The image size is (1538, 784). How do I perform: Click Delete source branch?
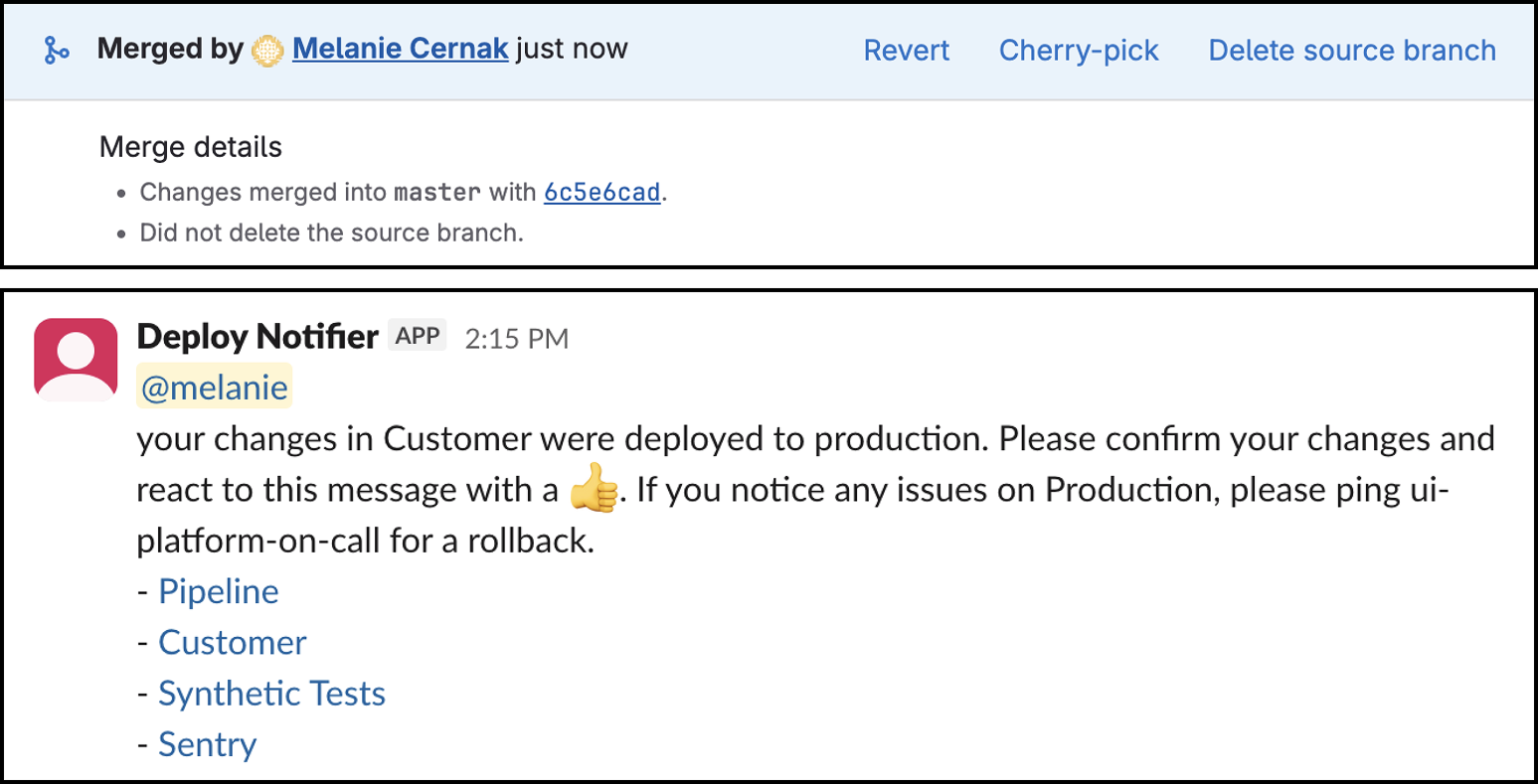tap(1351, 50)
